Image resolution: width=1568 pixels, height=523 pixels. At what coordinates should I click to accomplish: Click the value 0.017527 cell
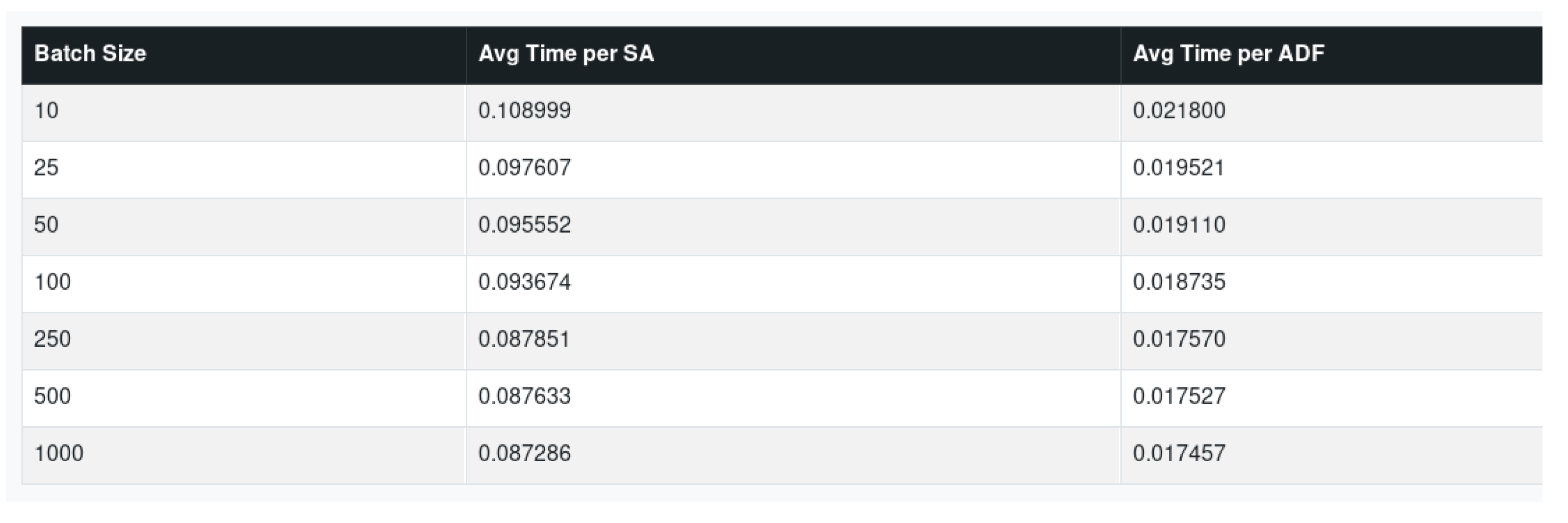(1179, 396)
